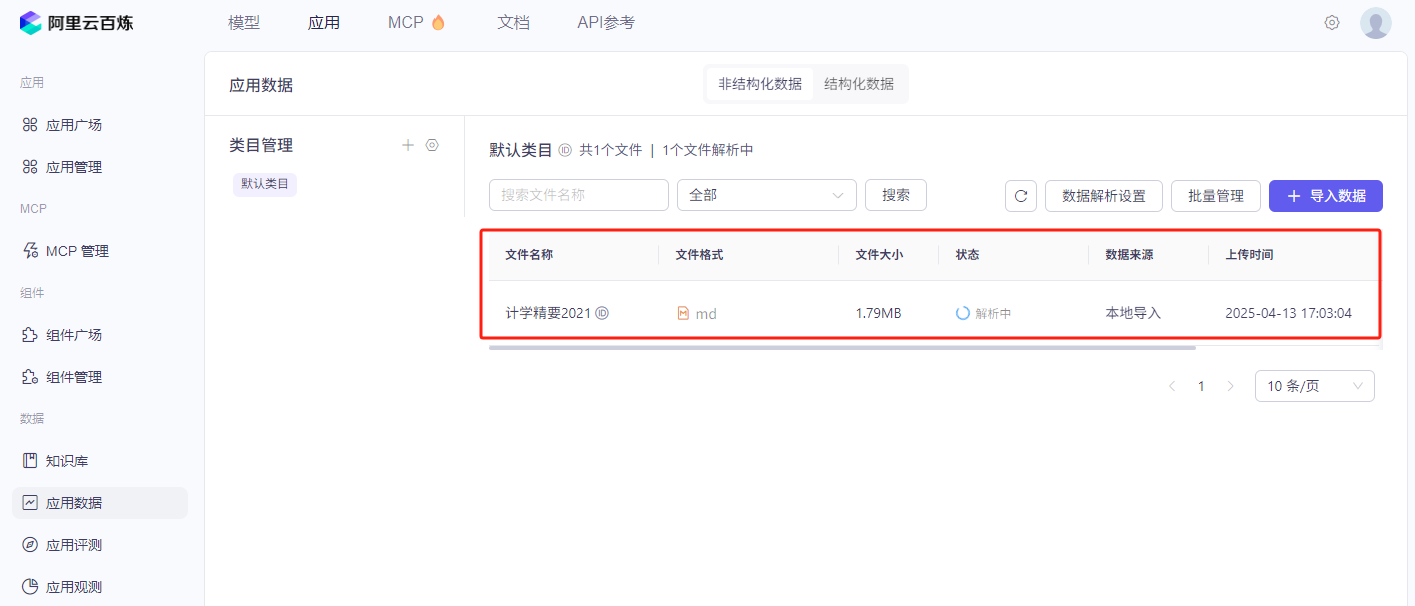Click the 阿里云百炼 logo
The width and height of the screenshot is (1415, 606).
(x=76, y=22)
